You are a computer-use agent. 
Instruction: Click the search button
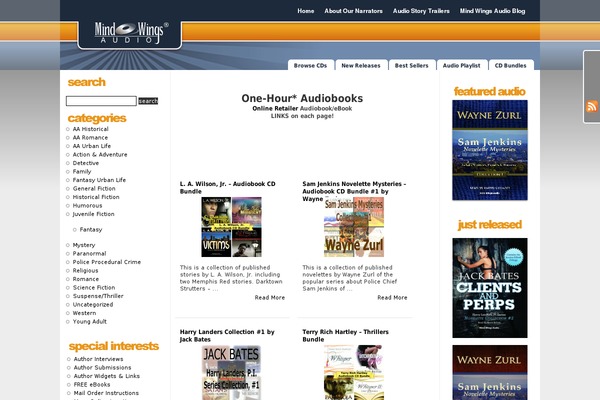pos(148,101)
